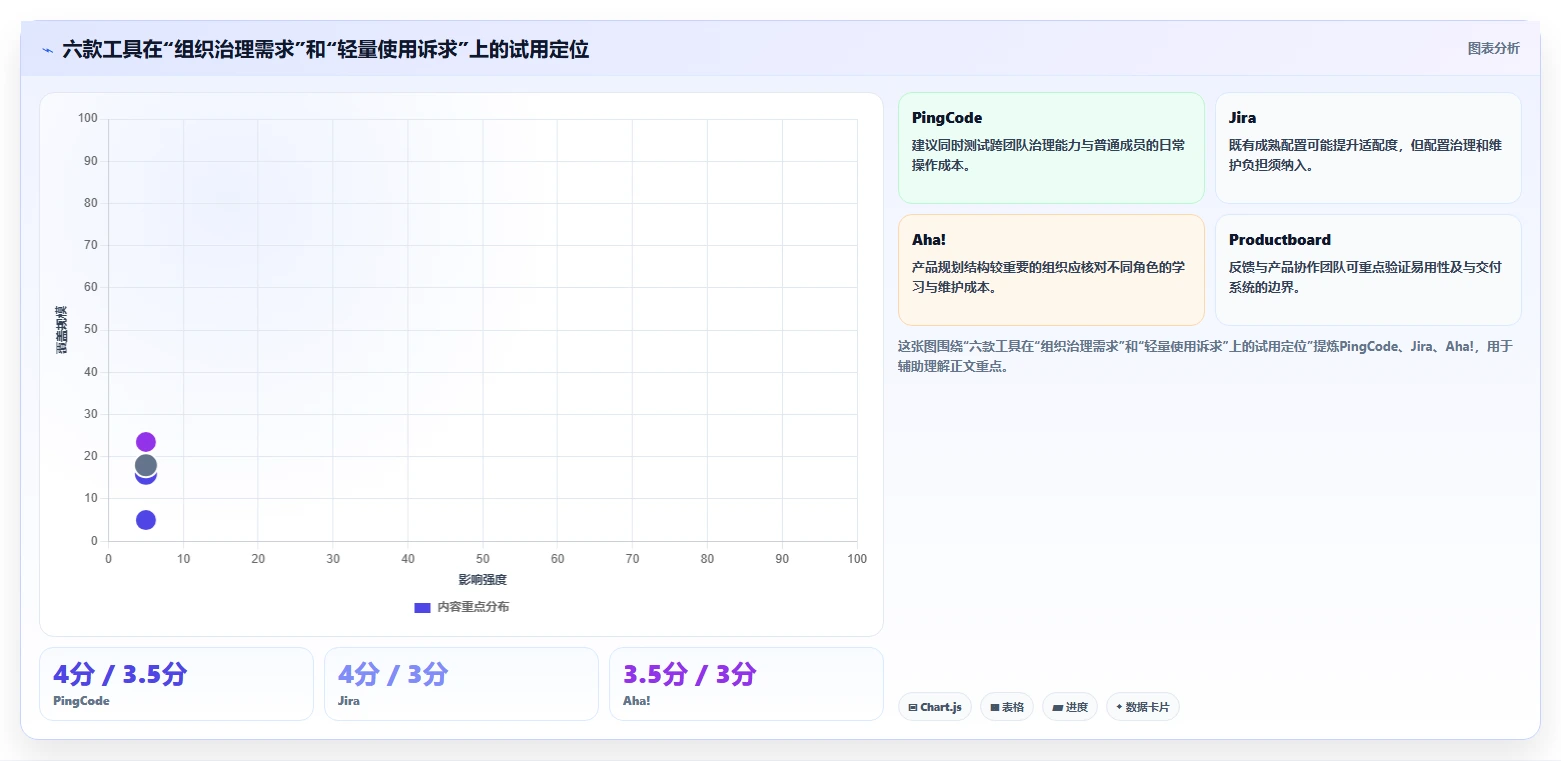Click the 覆盖规模 y-axis label
Image resolution: width=1561 pixels, height=761 pixels.
62,330
